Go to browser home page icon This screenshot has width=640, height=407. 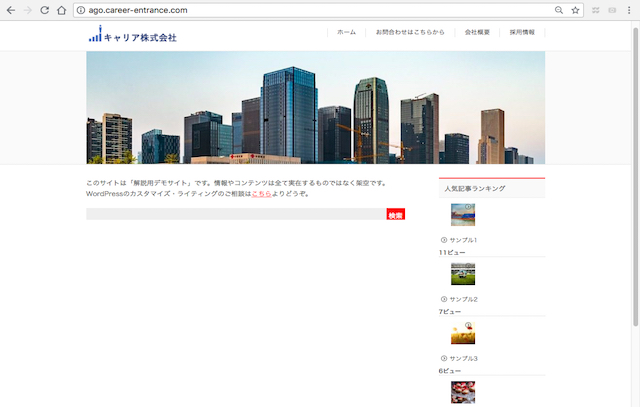click(62, 10)
